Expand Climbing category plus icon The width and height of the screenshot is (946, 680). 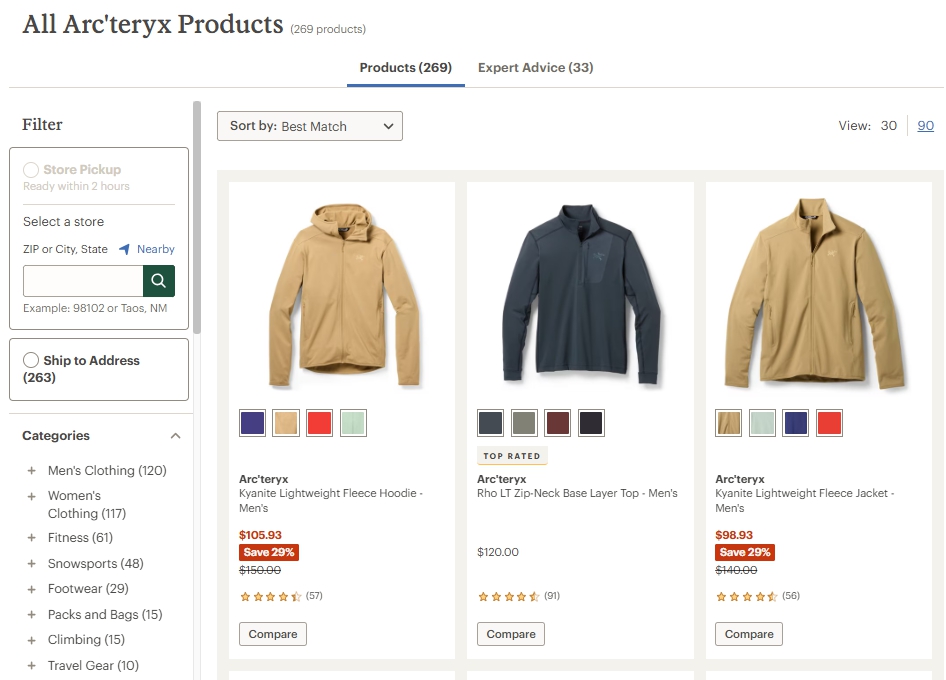(31, 640)
